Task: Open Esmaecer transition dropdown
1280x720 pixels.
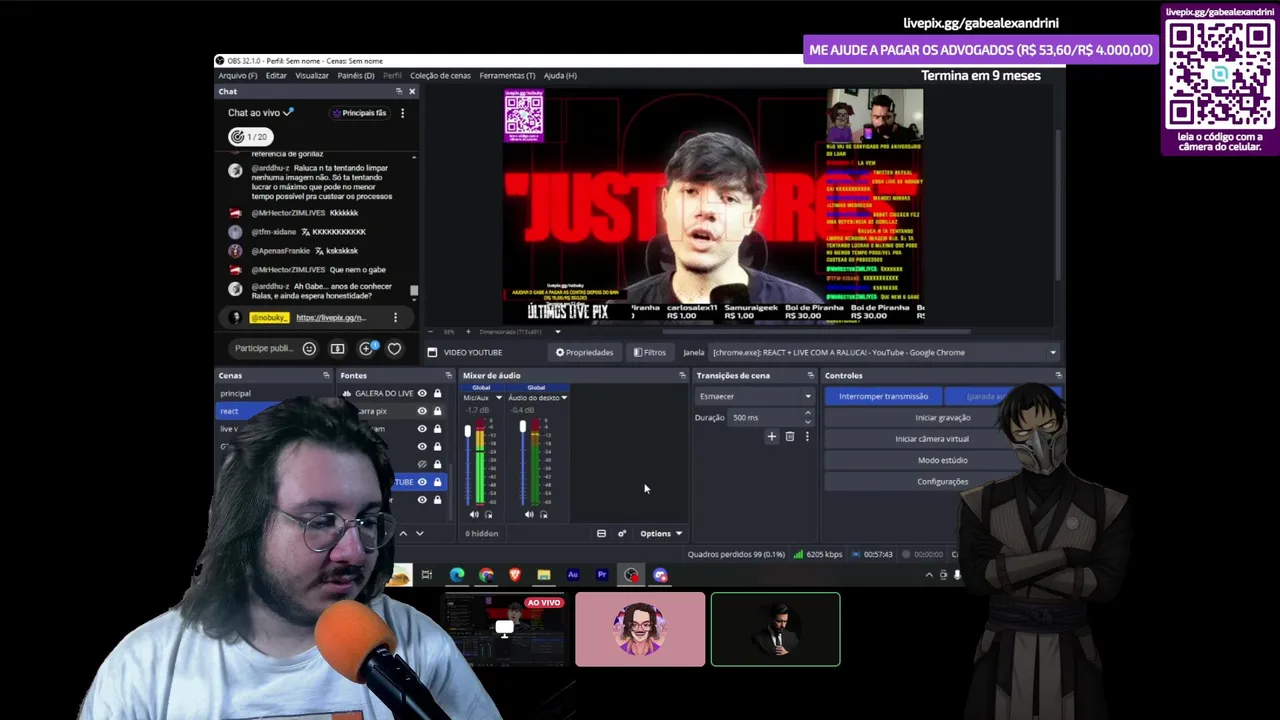Action: tap(755, 396)
